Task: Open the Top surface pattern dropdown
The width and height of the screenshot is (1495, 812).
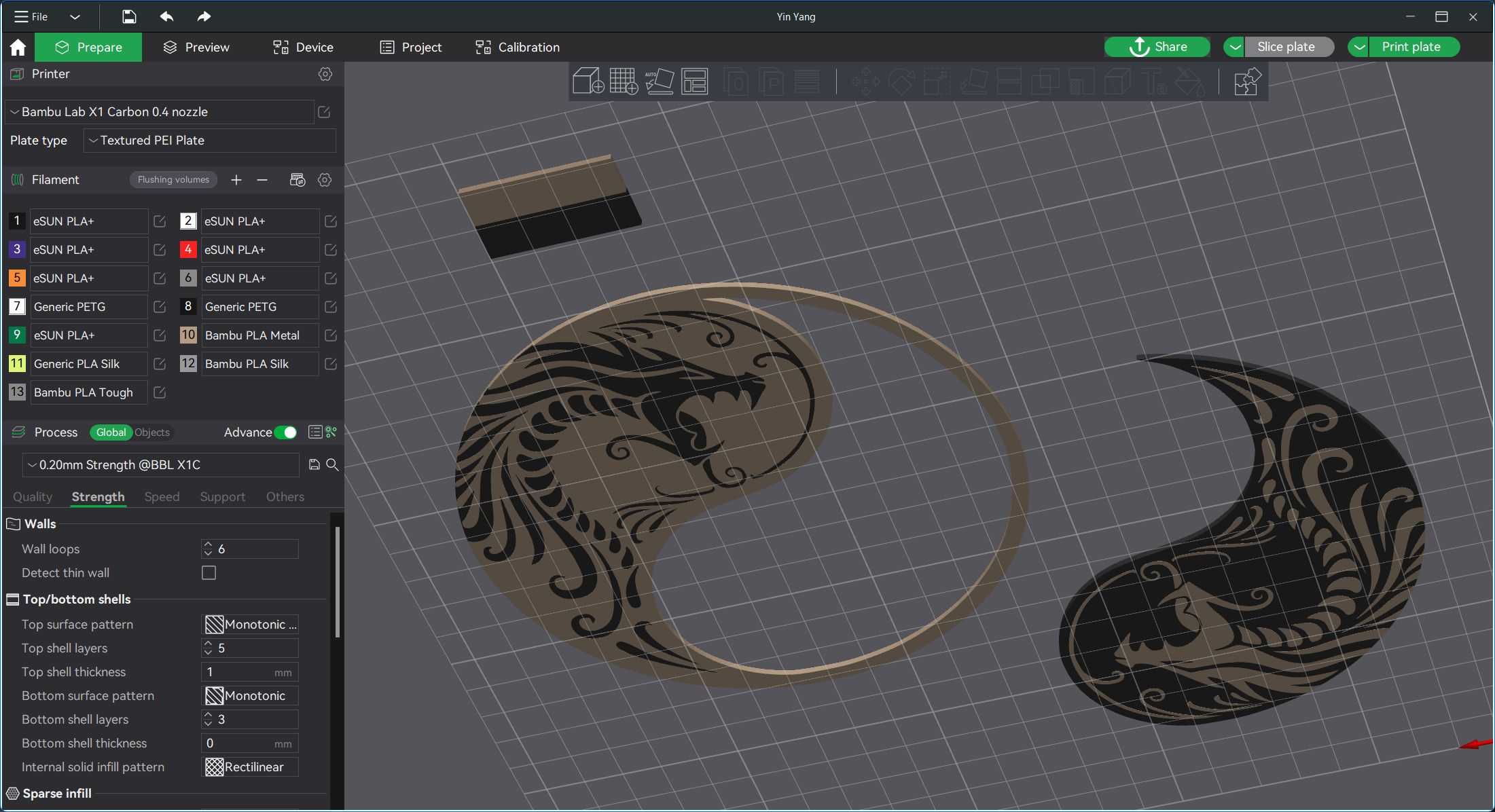Action: 251,625
